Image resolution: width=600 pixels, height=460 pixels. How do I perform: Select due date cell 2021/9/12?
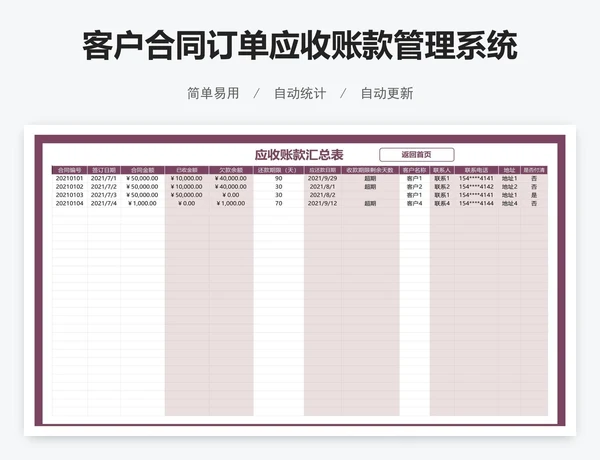click(323, 204)
